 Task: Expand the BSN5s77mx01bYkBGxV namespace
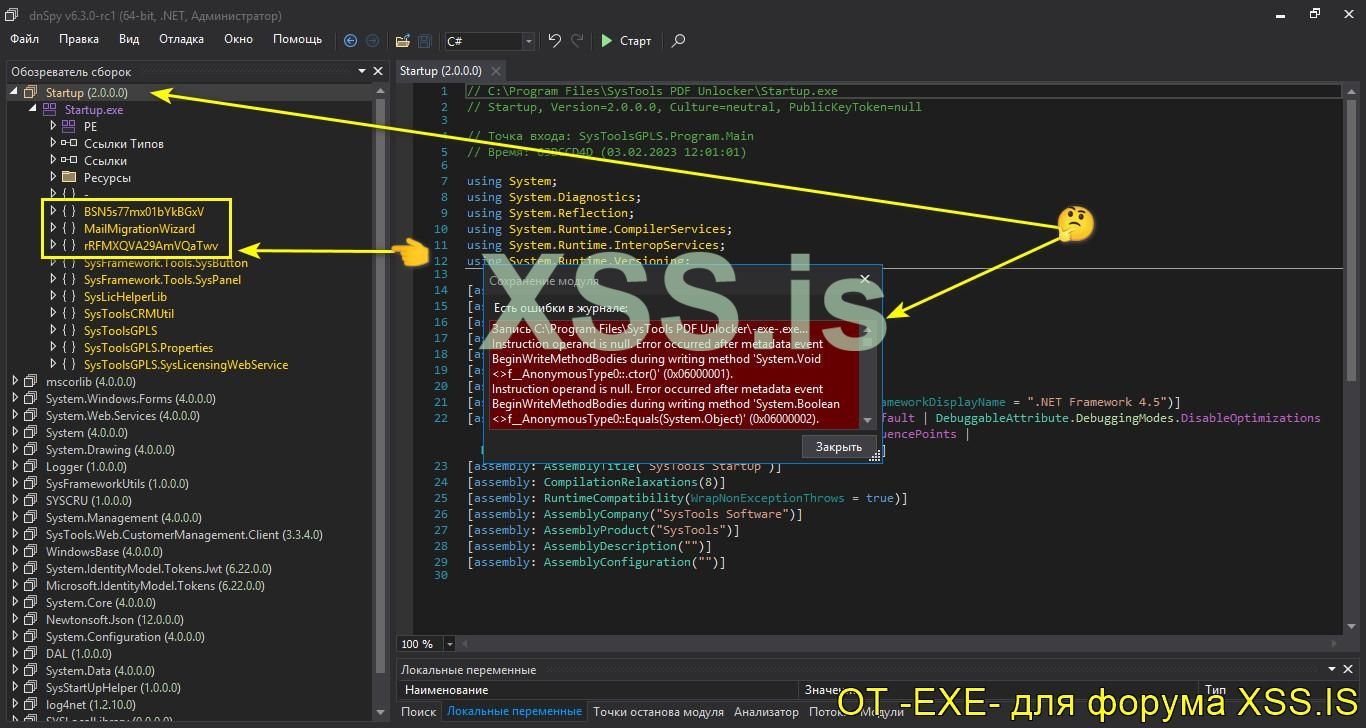(53, 212)
